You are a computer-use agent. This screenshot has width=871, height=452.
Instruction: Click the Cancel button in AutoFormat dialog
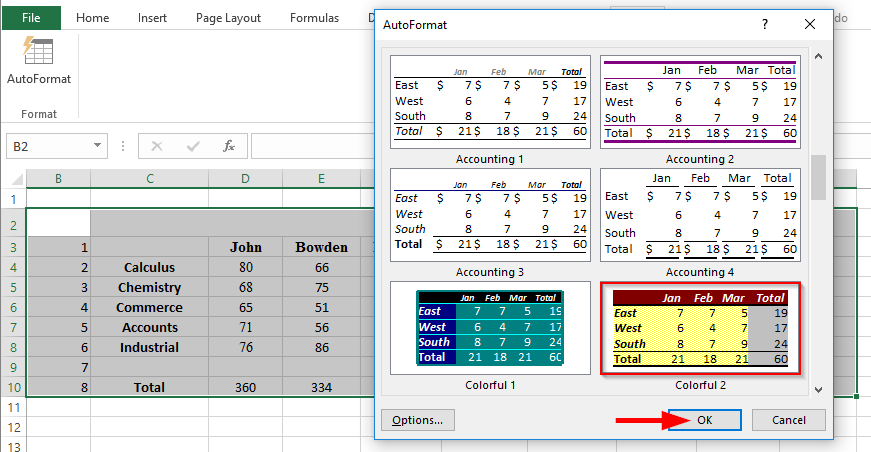788,420
